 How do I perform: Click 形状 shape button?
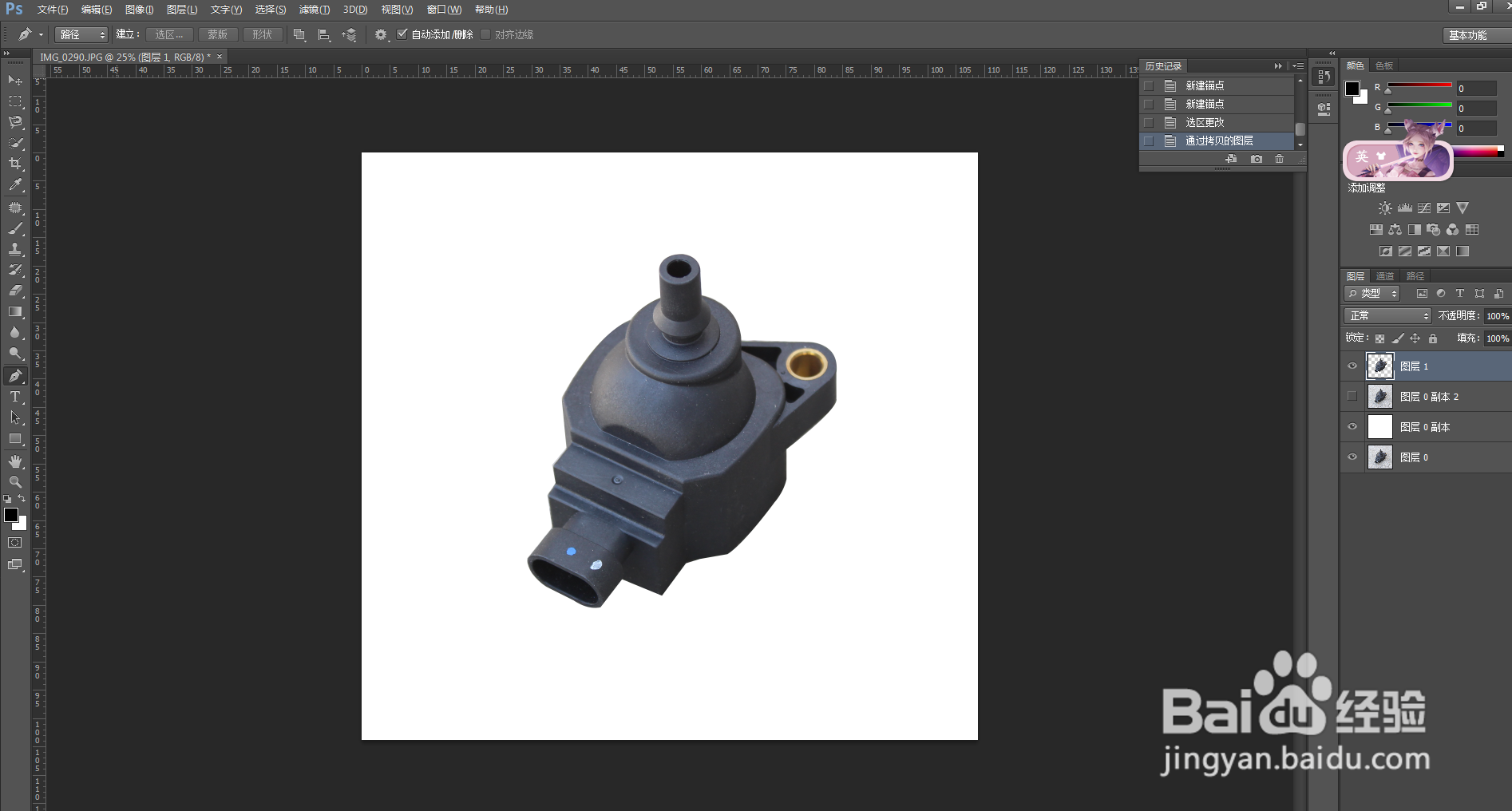point(263,34)
